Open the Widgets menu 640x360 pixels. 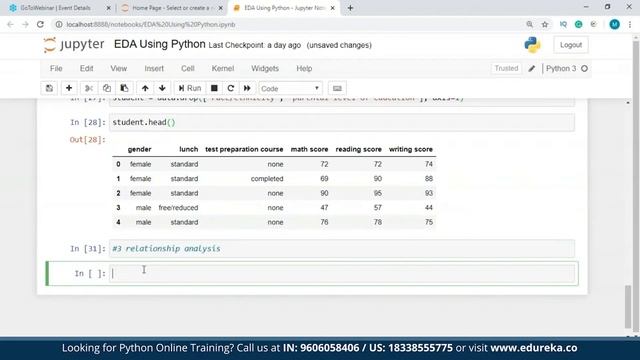265,69
